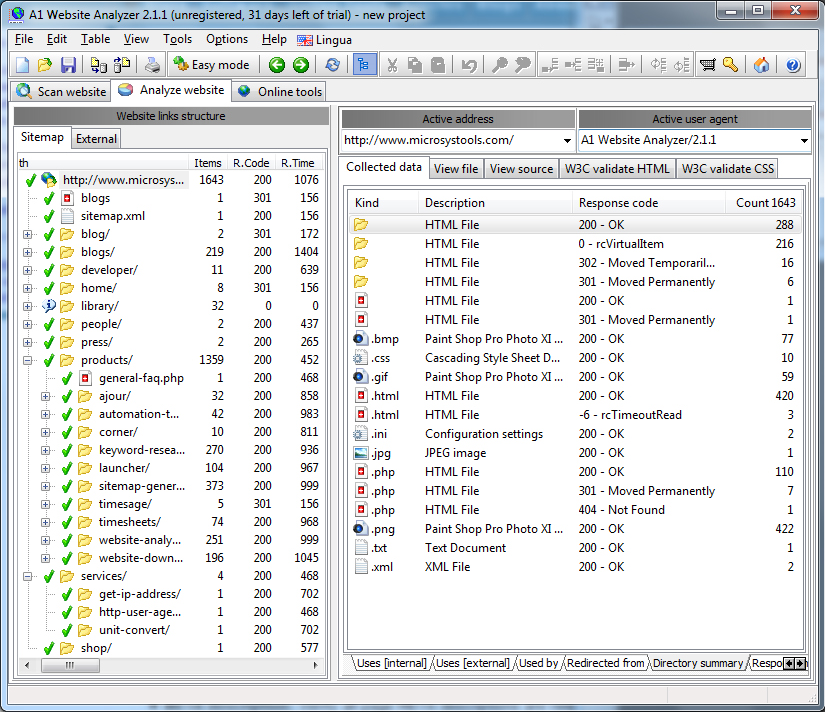Viewport: 825px width, 712px height.
Task: Click the green back arrow icon
Action: pyautogui.click(x=277, y=65)
